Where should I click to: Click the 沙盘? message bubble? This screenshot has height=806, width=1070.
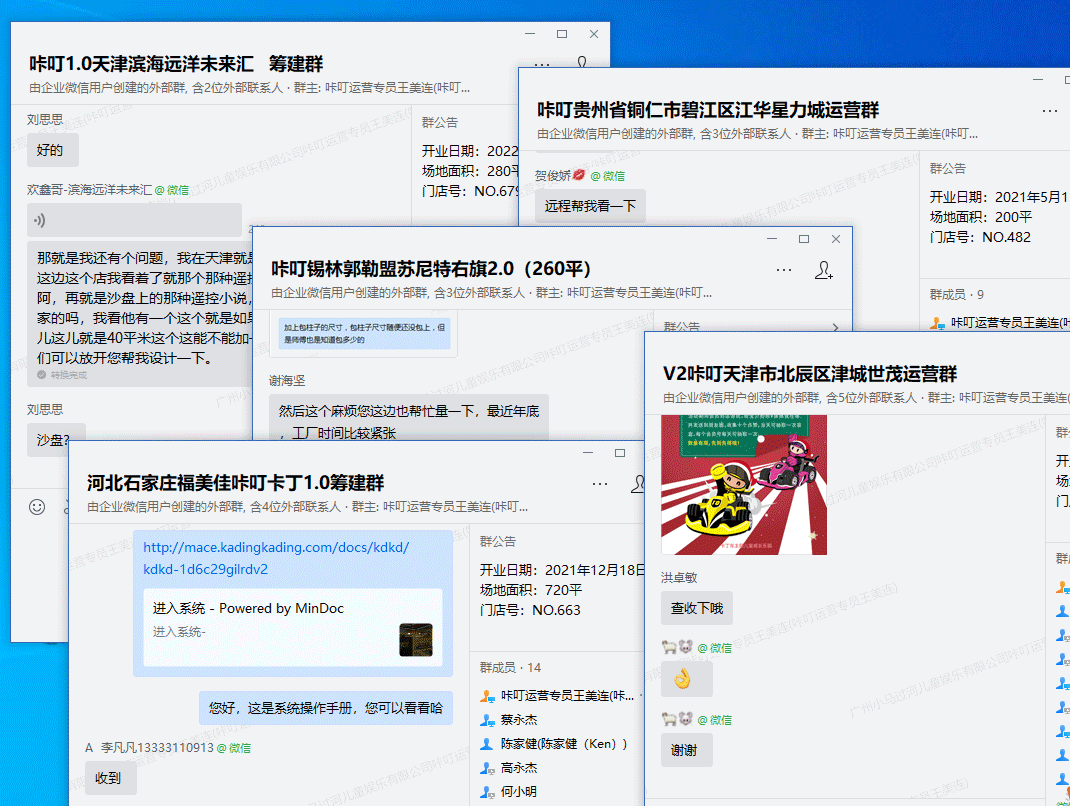[56, 440]
